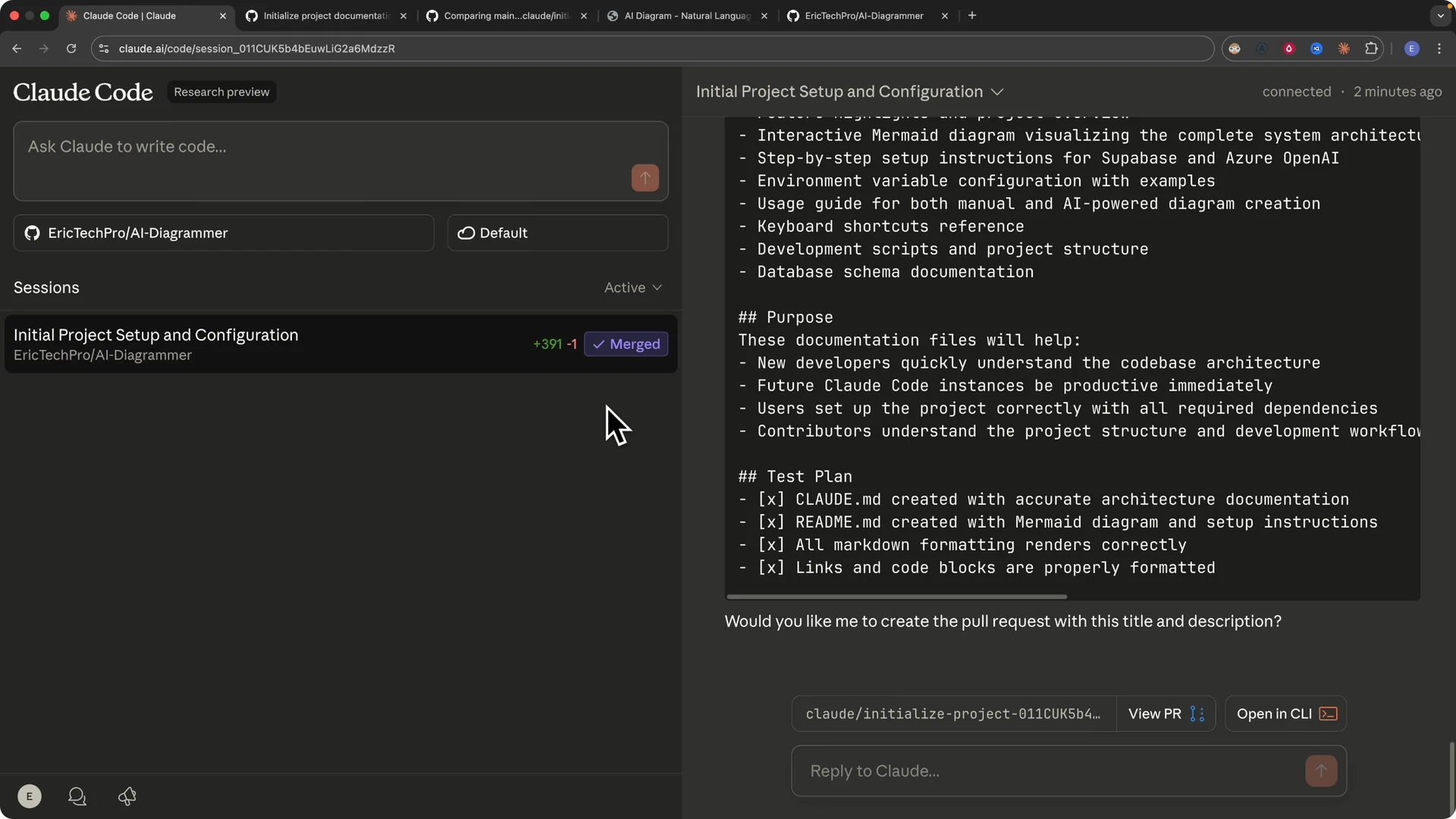Open the Default environment selector

click(557, 233)
